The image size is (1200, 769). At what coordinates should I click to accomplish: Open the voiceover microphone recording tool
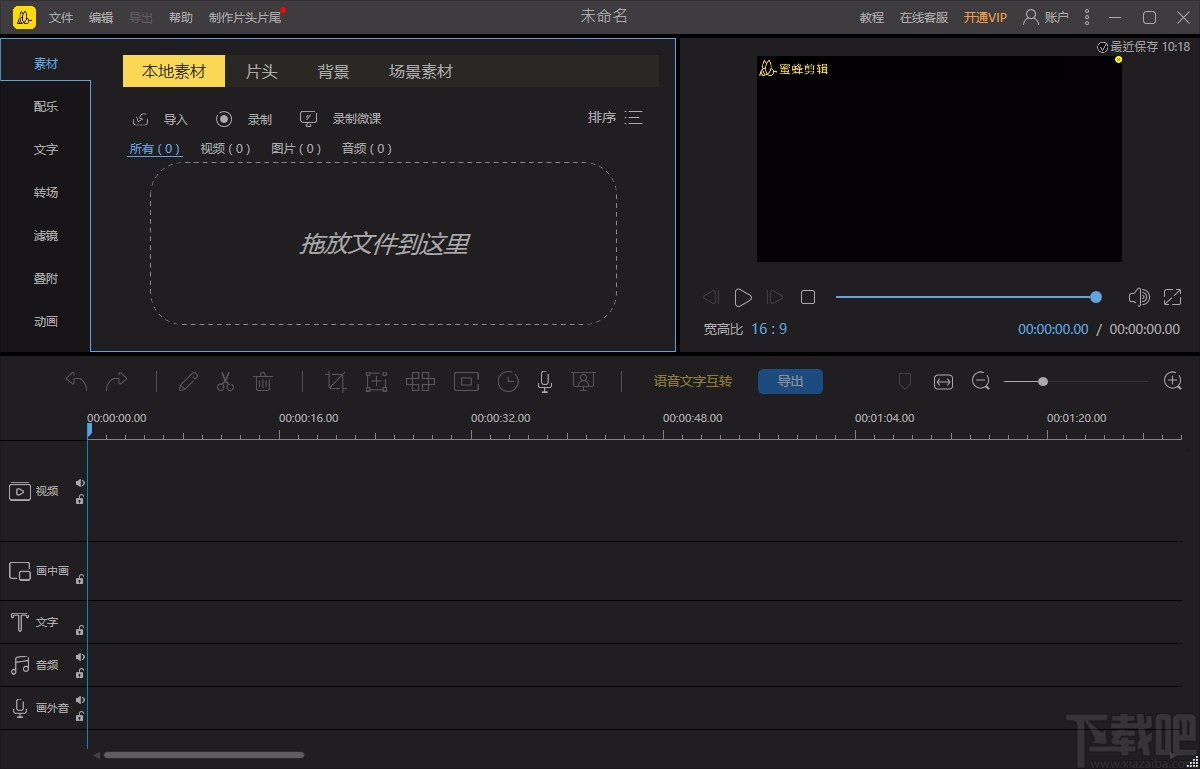click(x=544, y=381)
